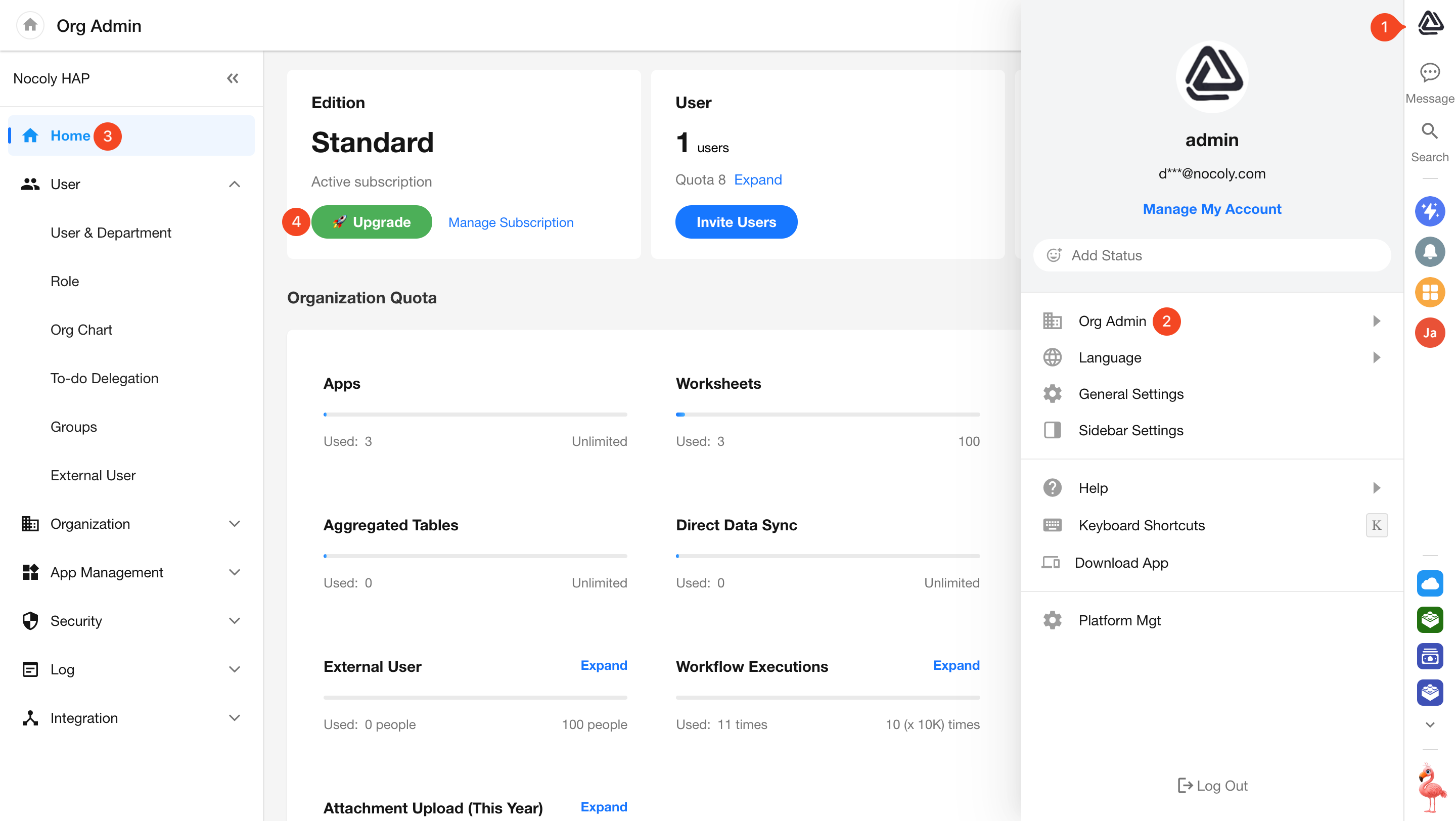
Task: Open the blue cloud app icon
Action: [1429, 583]
